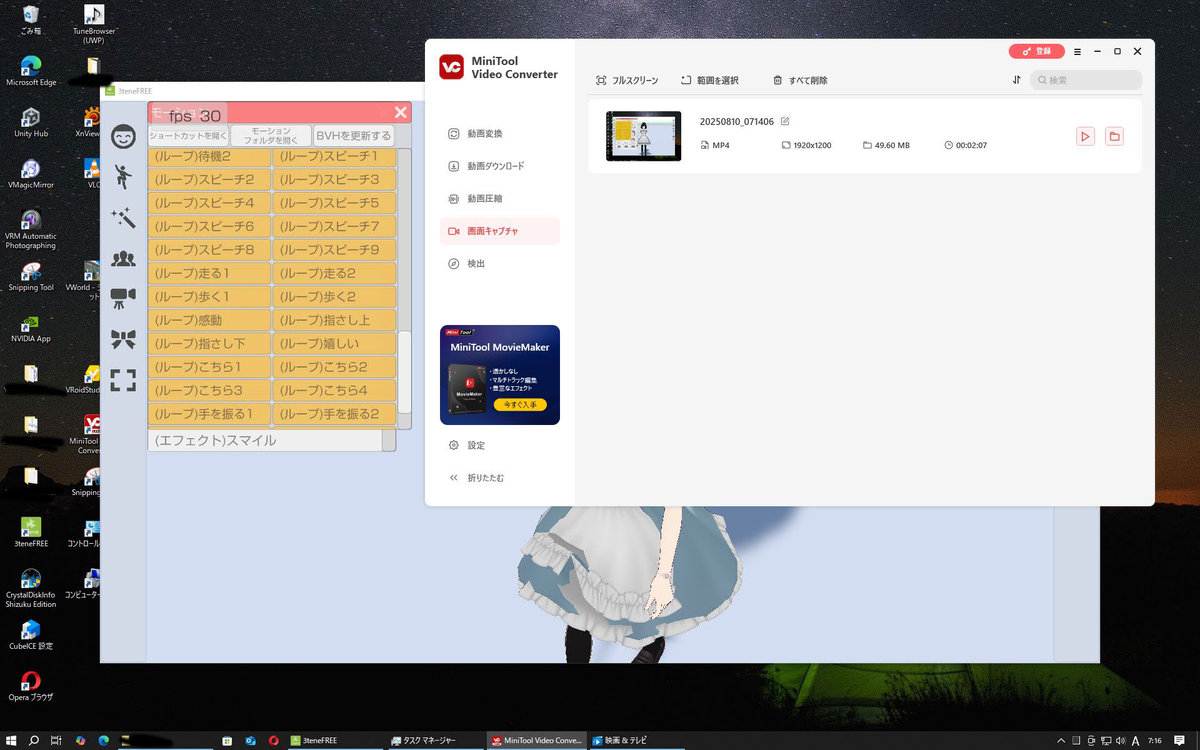The height and width of the screenshot is (750, 1200).
Task: Switch to 映画 & テレビ in taskbar
Action: coord(635,741)
